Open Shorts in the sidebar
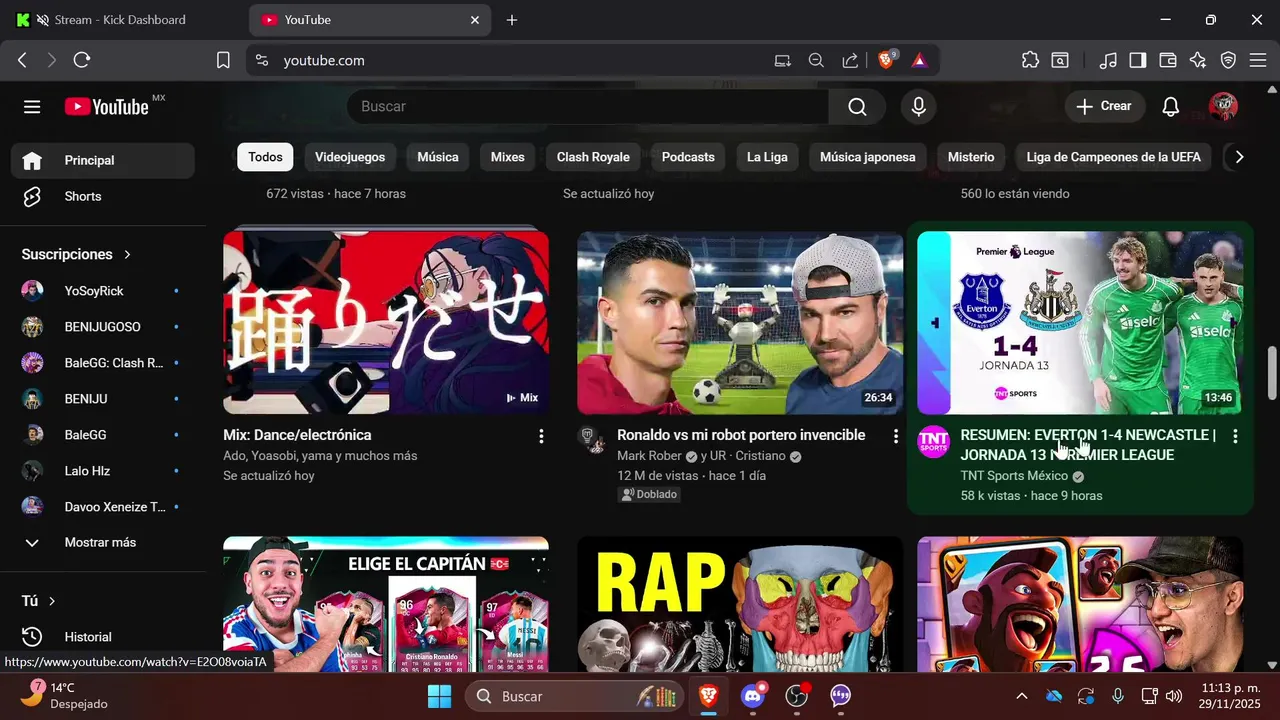 coord(103,196)
